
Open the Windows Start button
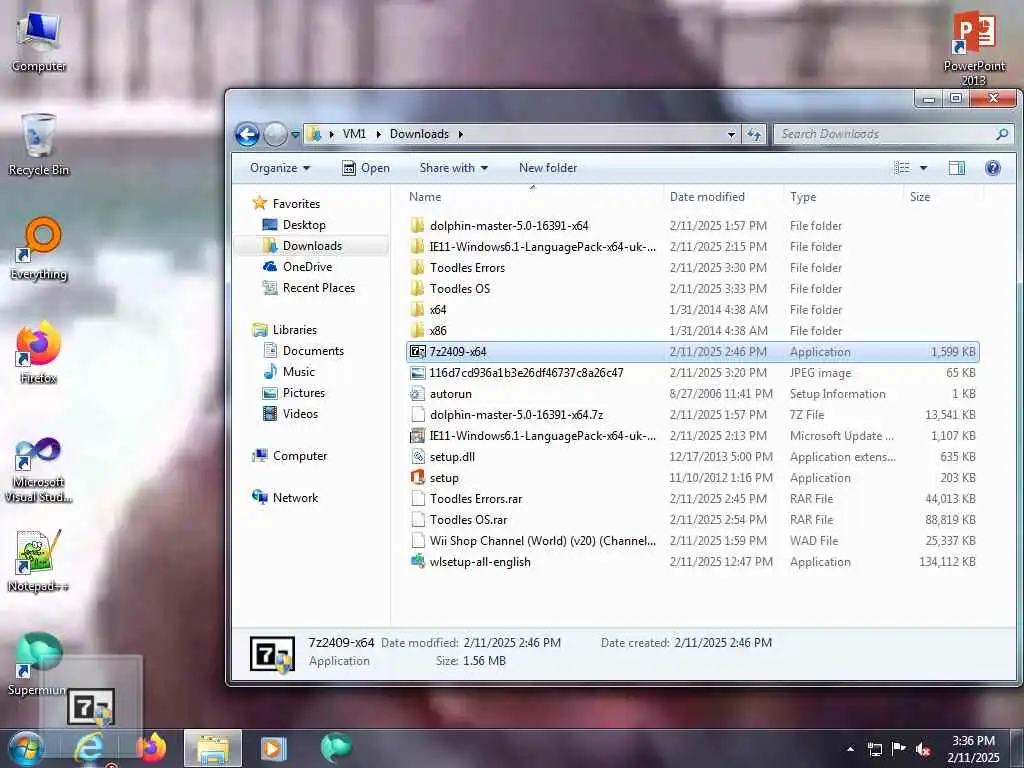click(25, 748)
